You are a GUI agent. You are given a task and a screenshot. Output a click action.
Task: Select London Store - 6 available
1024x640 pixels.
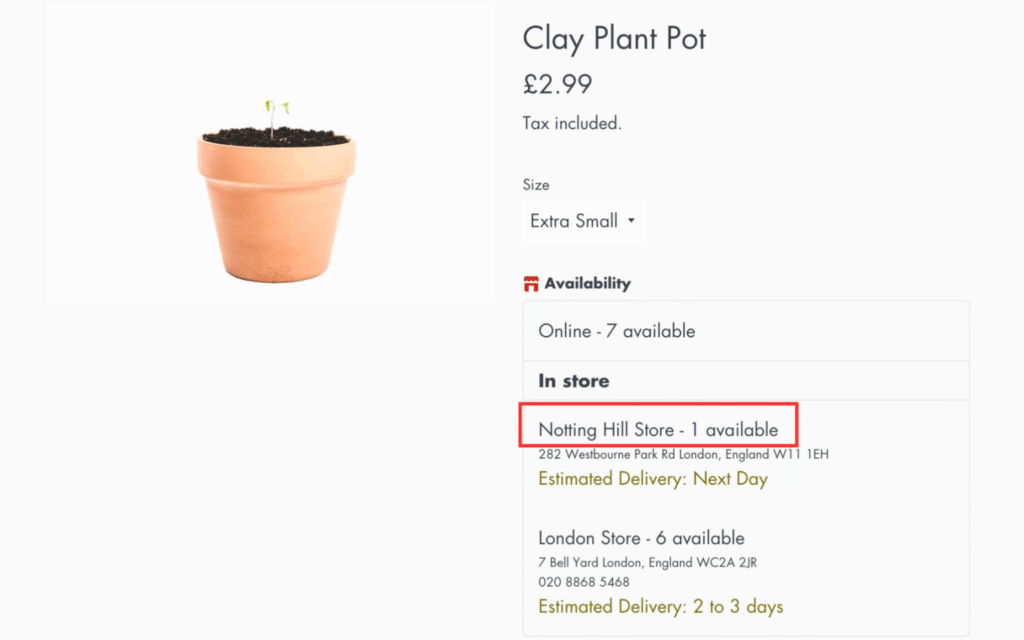click(641, 538)
